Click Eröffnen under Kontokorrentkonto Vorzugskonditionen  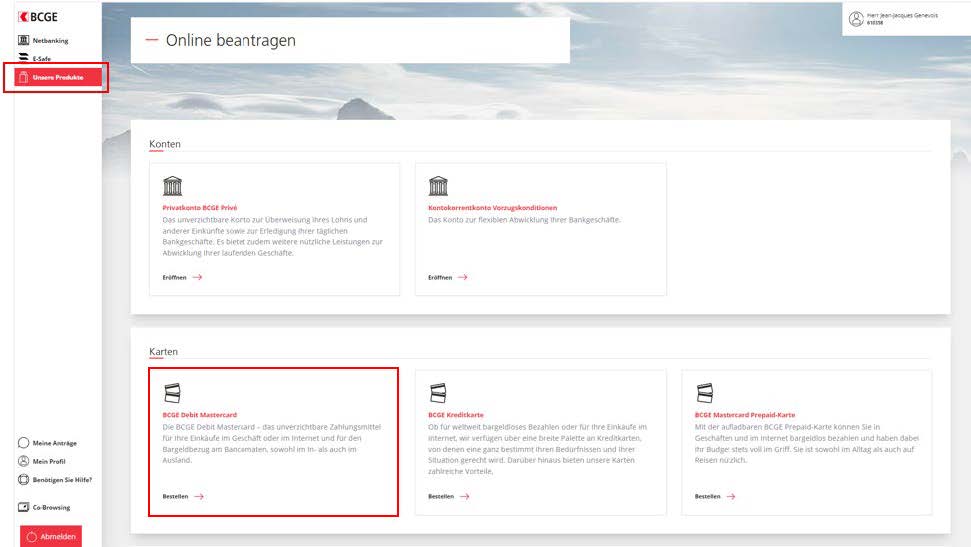point(440,278)
